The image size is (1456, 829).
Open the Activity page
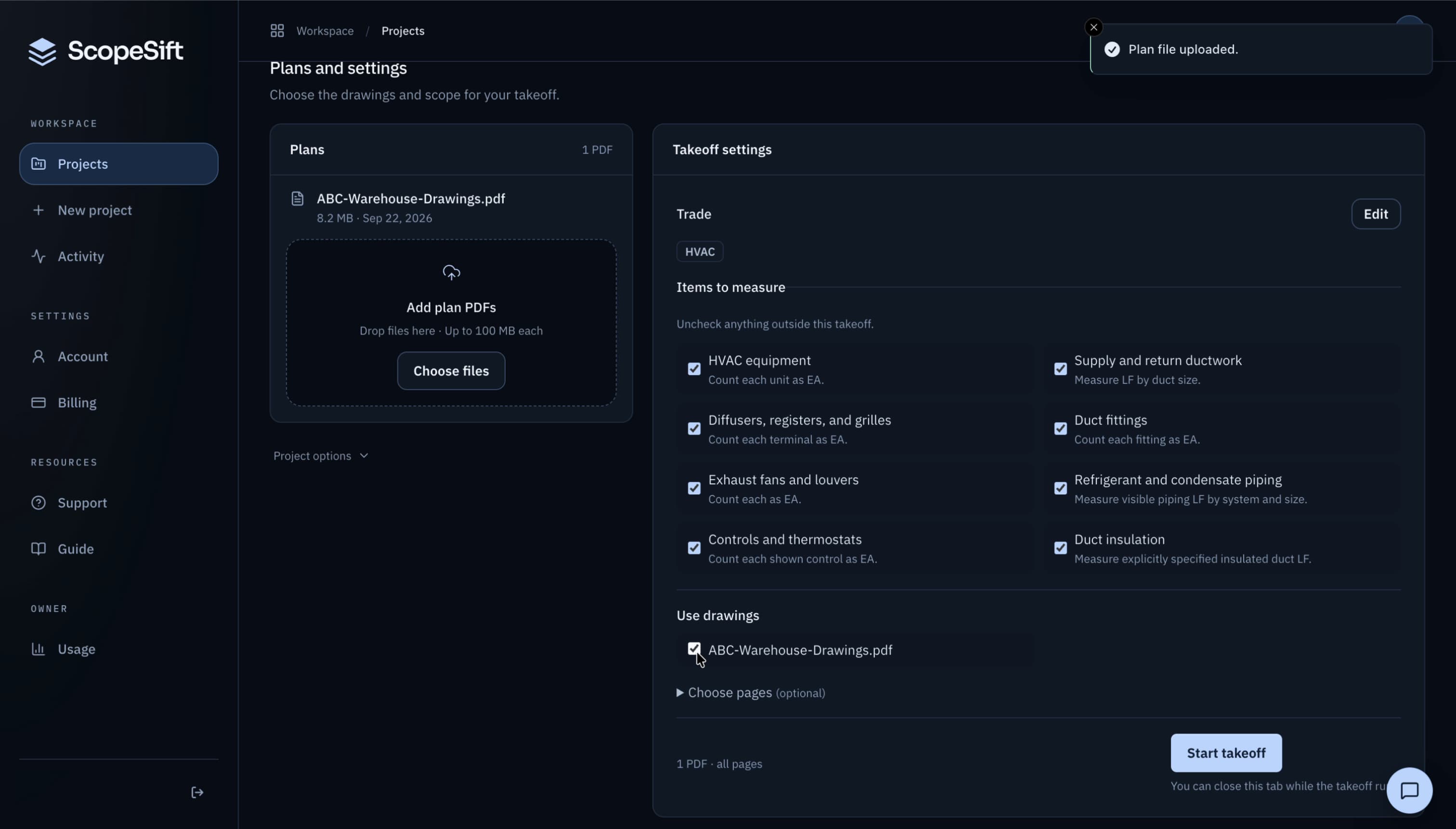click(118, 256)
